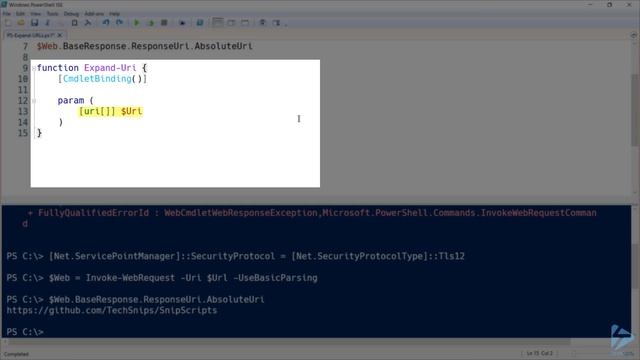
Task: Open the Add-ons menu
Action: [x=94, y=13]
